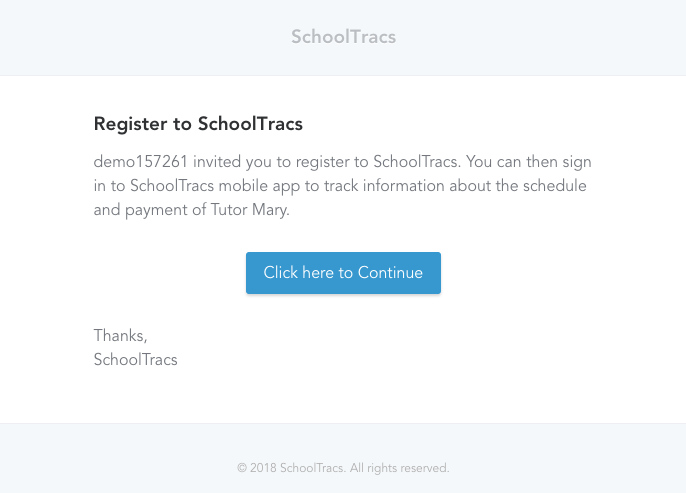Click the Register to SchoolTracs heading
The width and height of the screenshot is (686, 493).
coord(198,124)
